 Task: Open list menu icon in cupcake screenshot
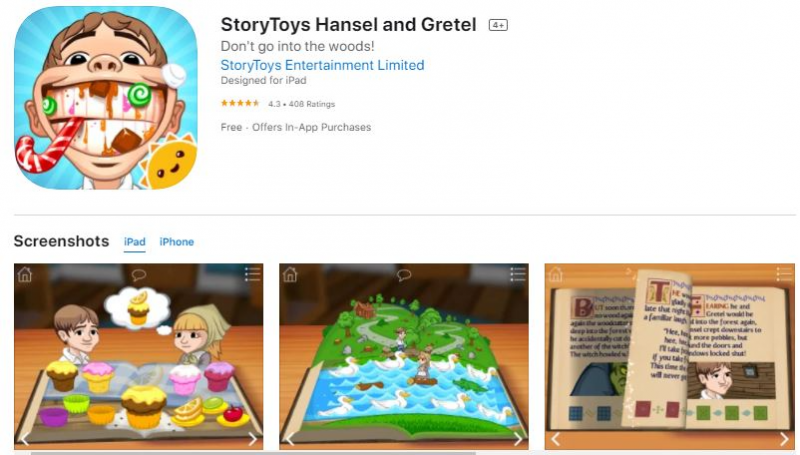click(253, 274)
